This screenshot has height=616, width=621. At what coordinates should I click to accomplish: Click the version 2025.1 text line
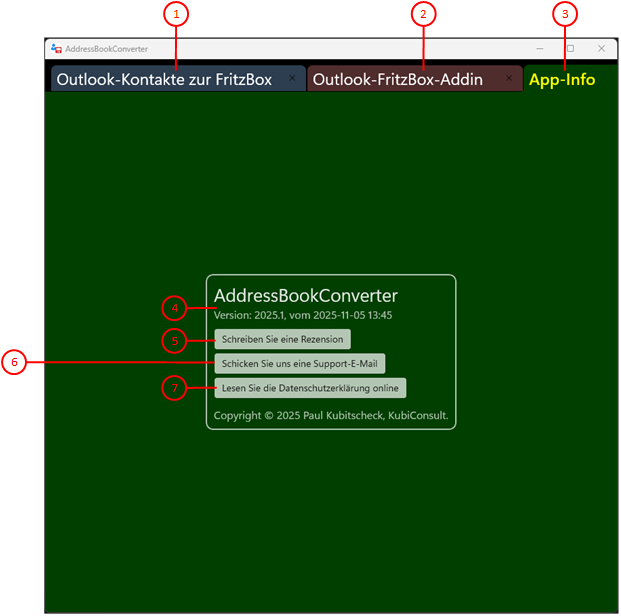click(x=303, y=315)
